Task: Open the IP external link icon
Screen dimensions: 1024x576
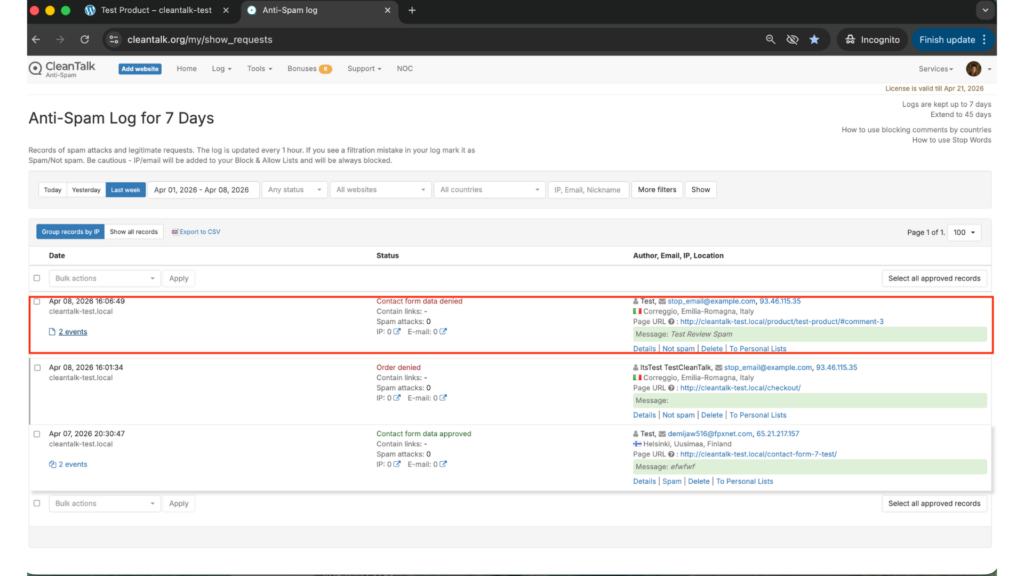Action: pos(397,332)
